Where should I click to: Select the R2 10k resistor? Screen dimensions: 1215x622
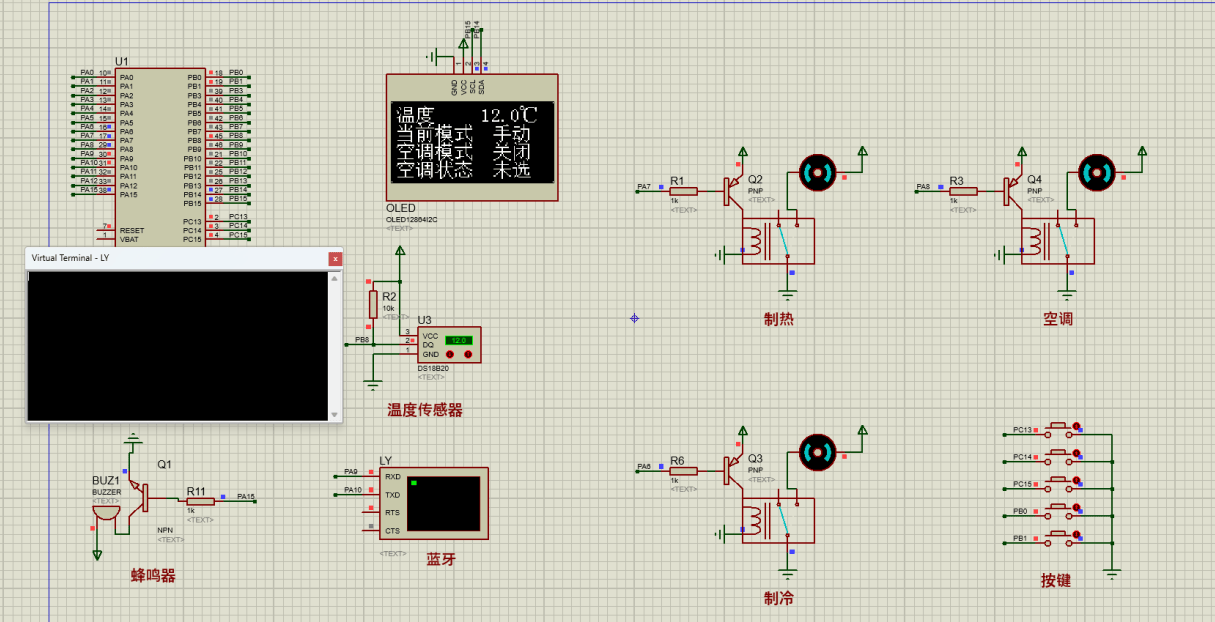click(x=374, y=304)
